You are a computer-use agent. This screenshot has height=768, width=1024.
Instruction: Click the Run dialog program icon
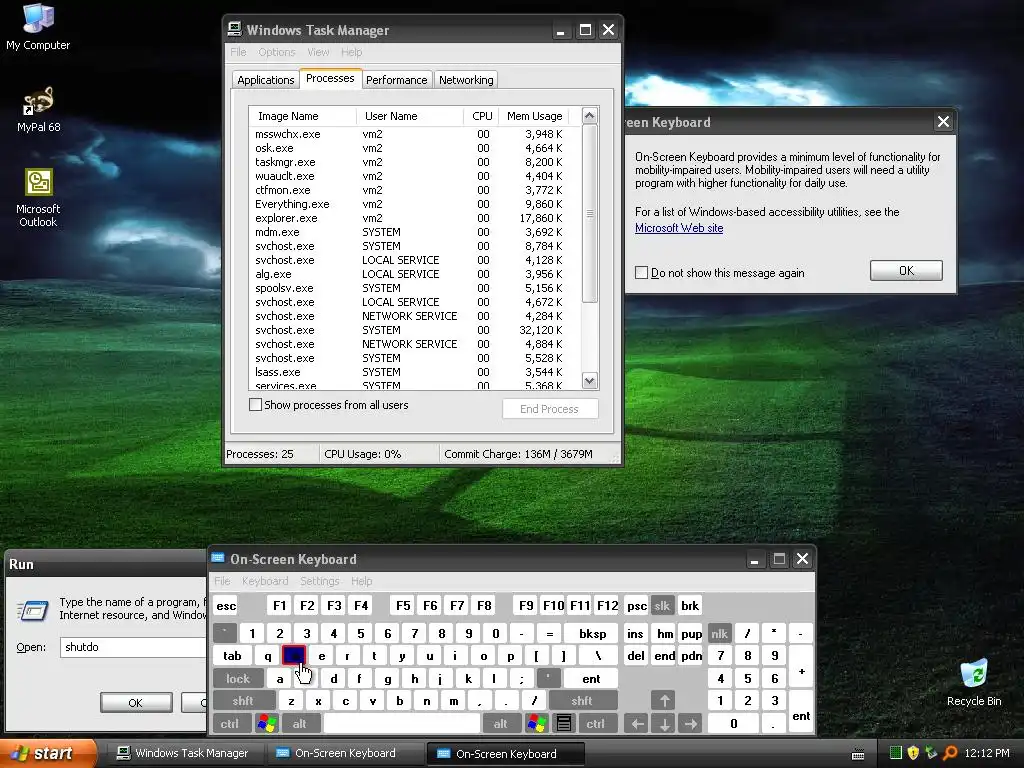click(x=33, y=611)
